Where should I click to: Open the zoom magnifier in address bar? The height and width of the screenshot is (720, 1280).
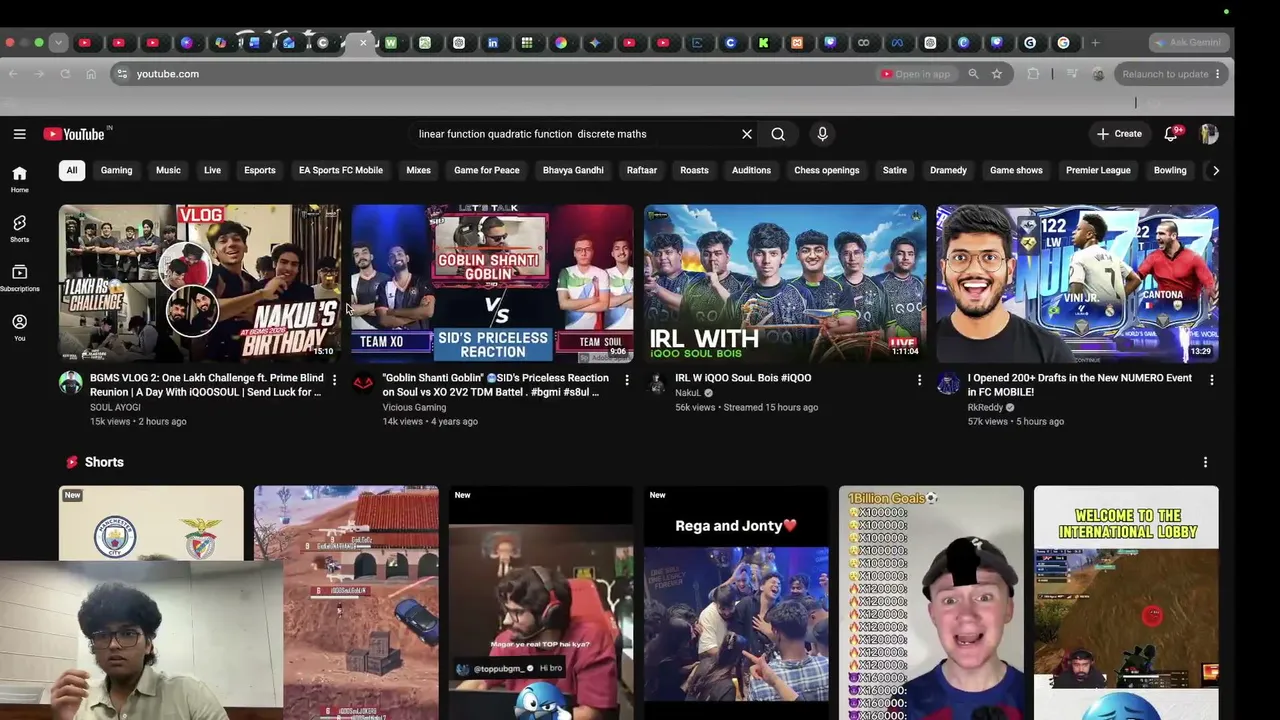(973, 74)
